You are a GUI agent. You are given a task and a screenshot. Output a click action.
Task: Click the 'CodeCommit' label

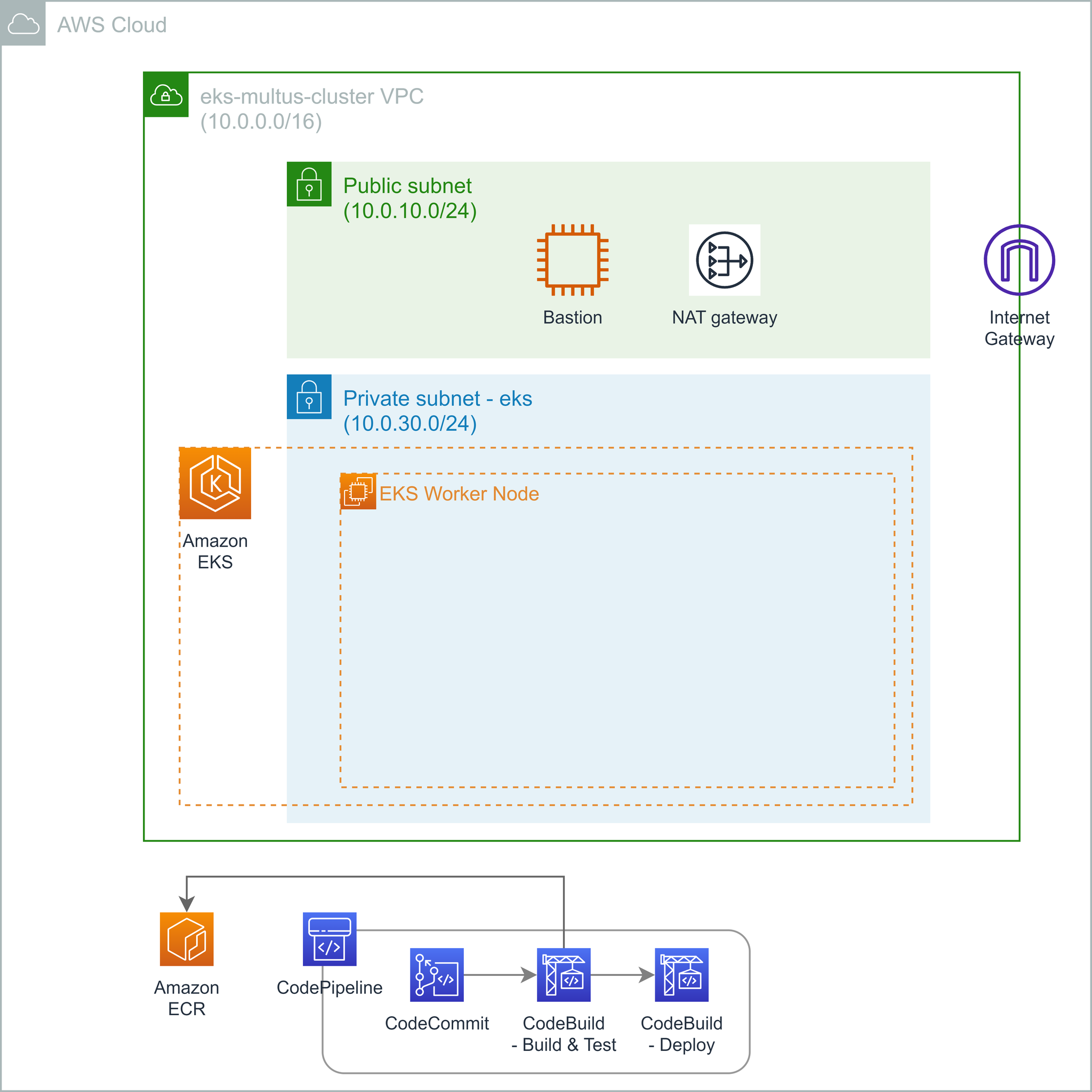click(x=437, y=1023)
